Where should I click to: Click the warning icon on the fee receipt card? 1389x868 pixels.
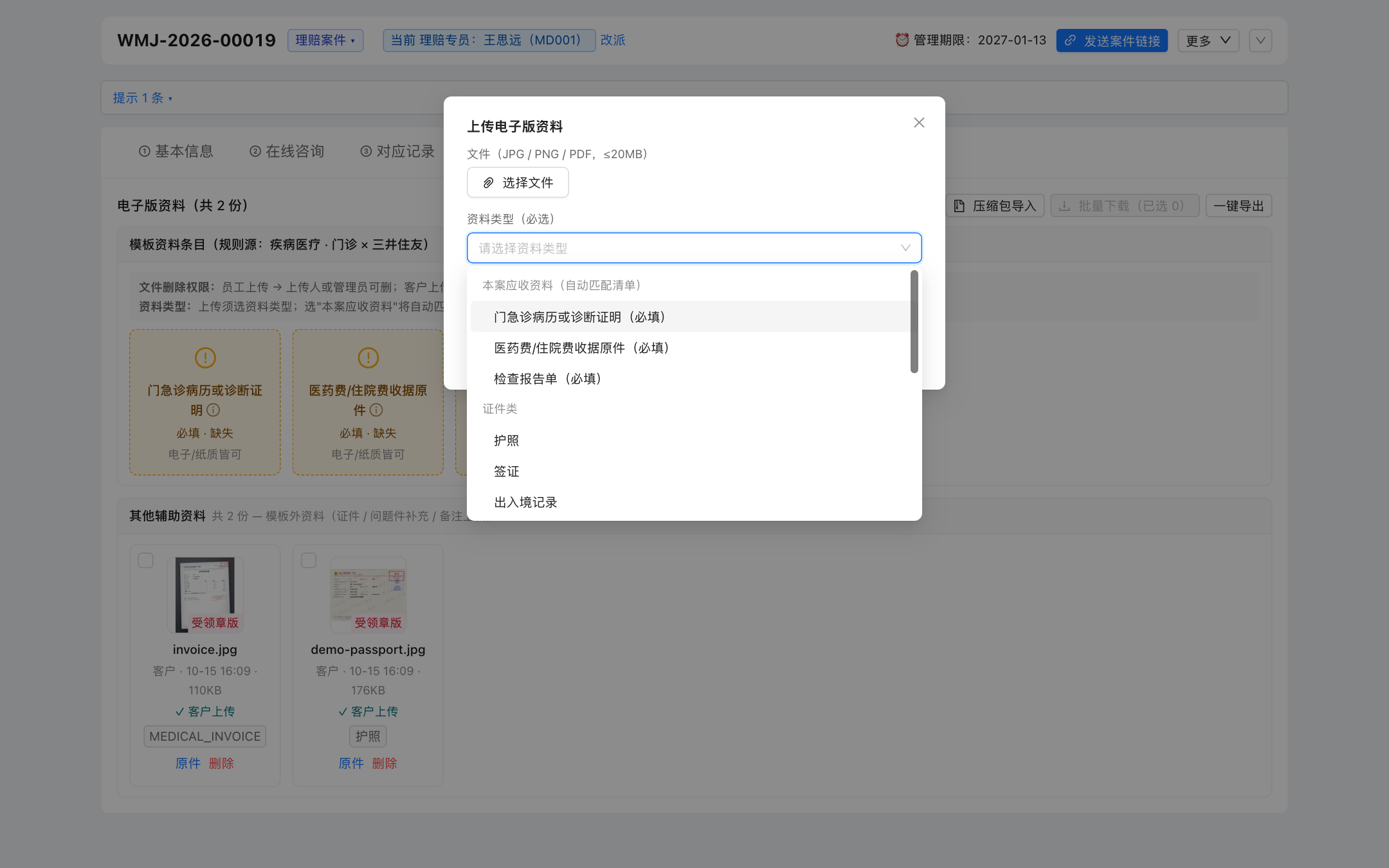368,357
